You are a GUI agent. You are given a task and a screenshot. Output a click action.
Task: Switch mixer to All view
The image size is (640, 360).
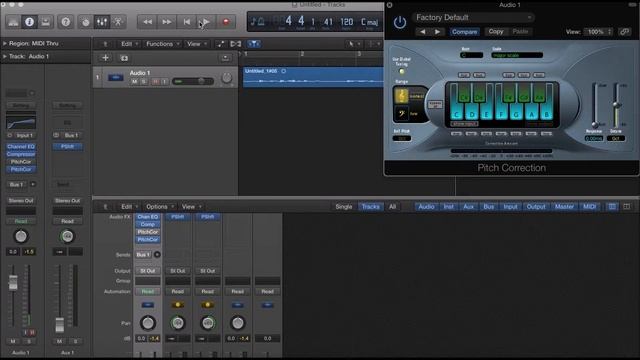tap(392, 207)
